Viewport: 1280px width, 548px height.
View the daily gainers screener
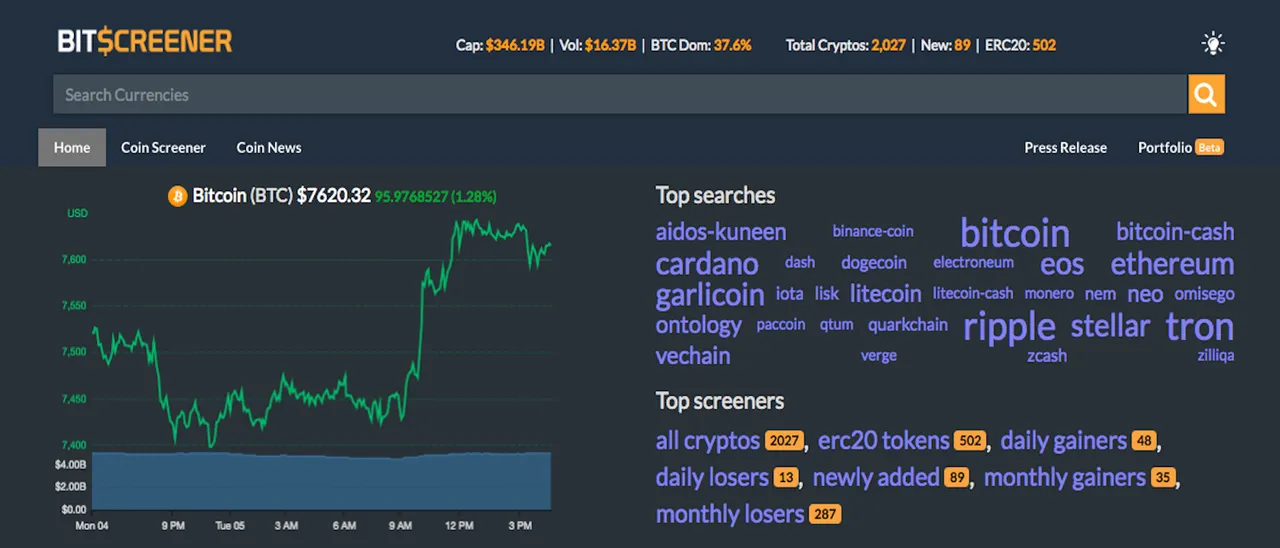tap(1064, 441)
